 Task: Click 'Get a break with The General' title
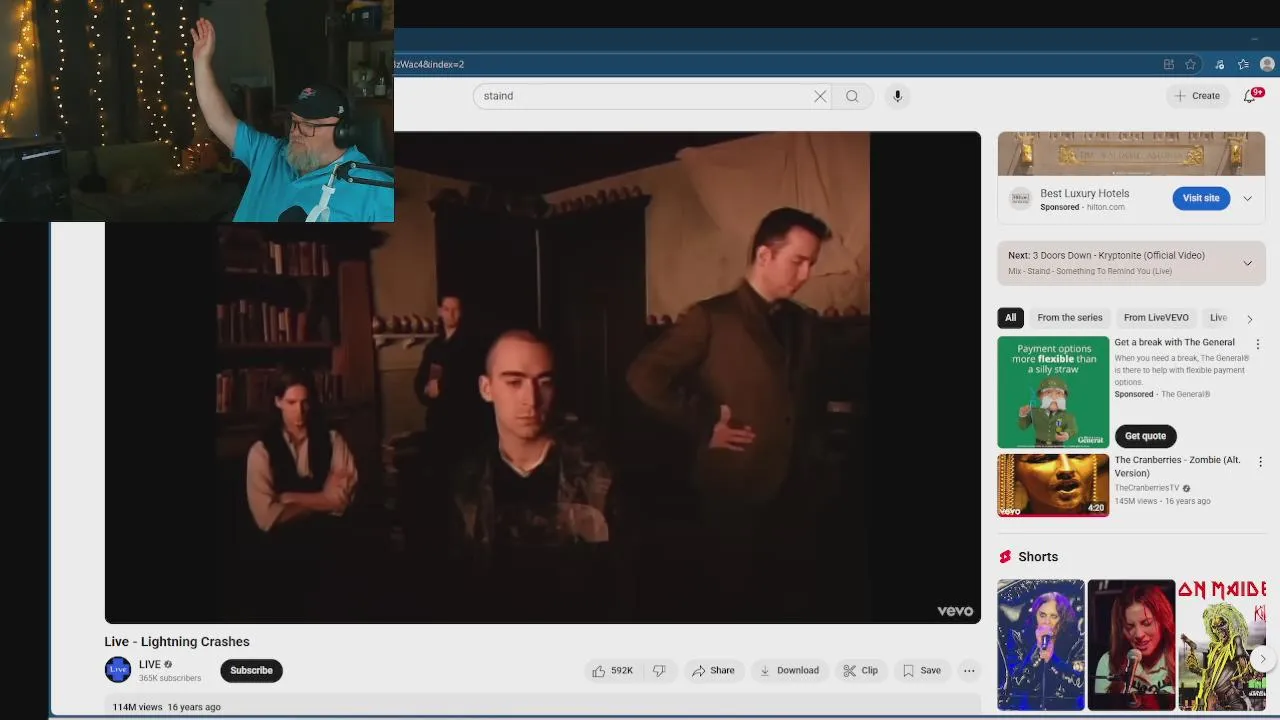click(1175, 342)
